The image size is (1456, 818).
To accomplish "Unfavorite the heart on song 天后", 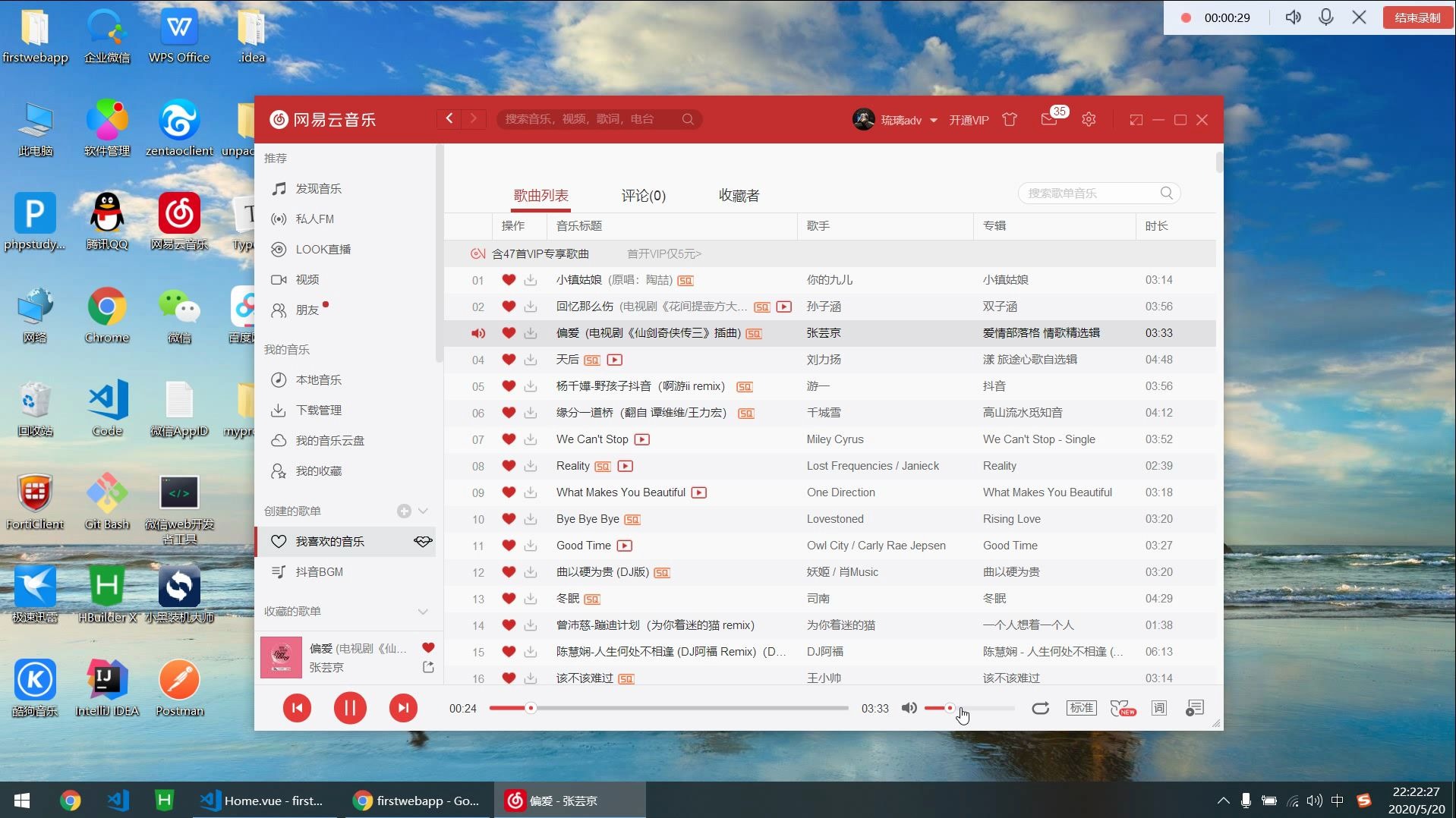I will (x=508, y=360).
